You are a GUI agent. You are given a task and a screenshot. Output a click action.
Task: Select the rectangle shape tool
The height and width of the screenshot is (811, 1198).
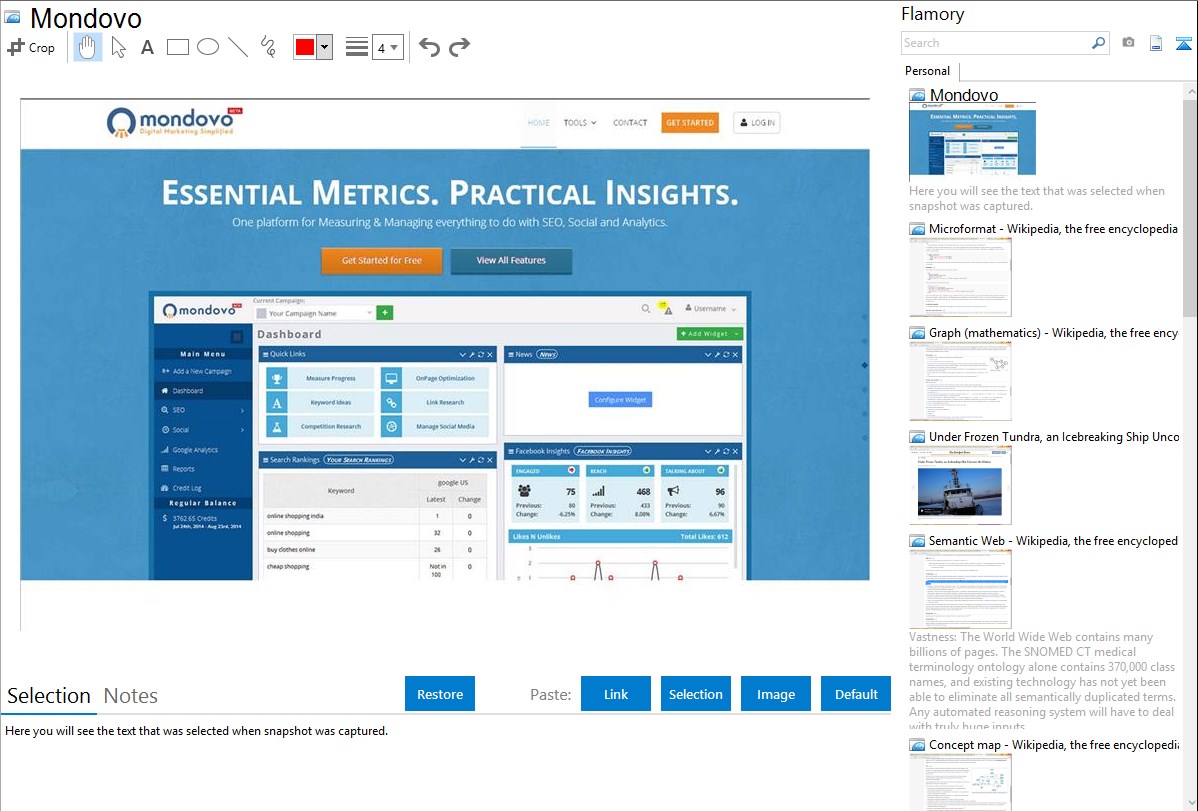click(x=177, y=47)
